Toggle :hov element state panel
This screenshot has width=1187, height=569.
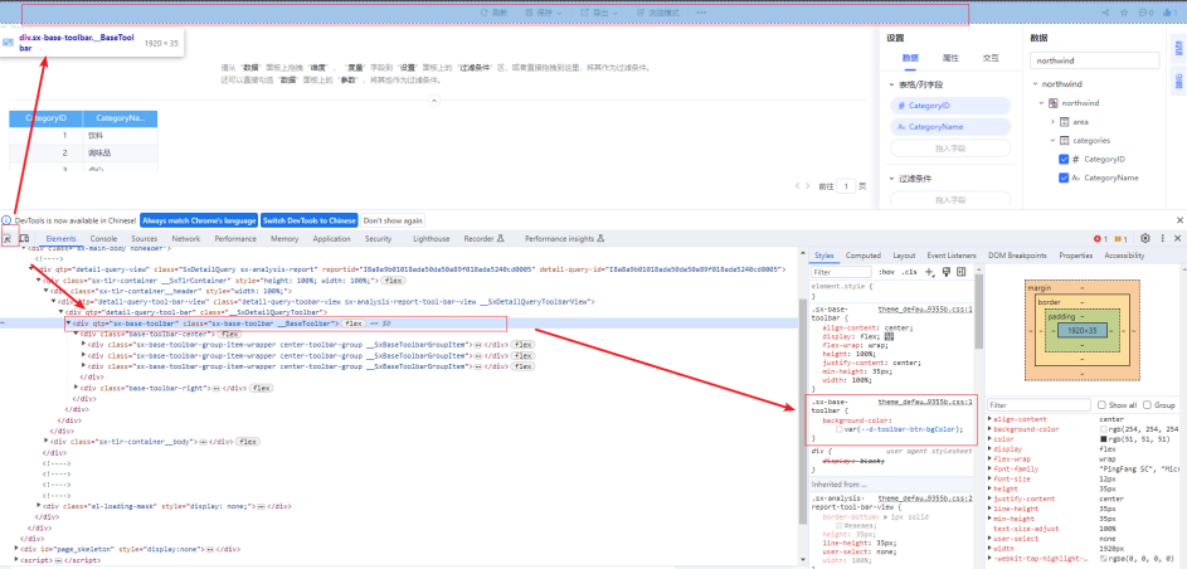pos(886,272)
